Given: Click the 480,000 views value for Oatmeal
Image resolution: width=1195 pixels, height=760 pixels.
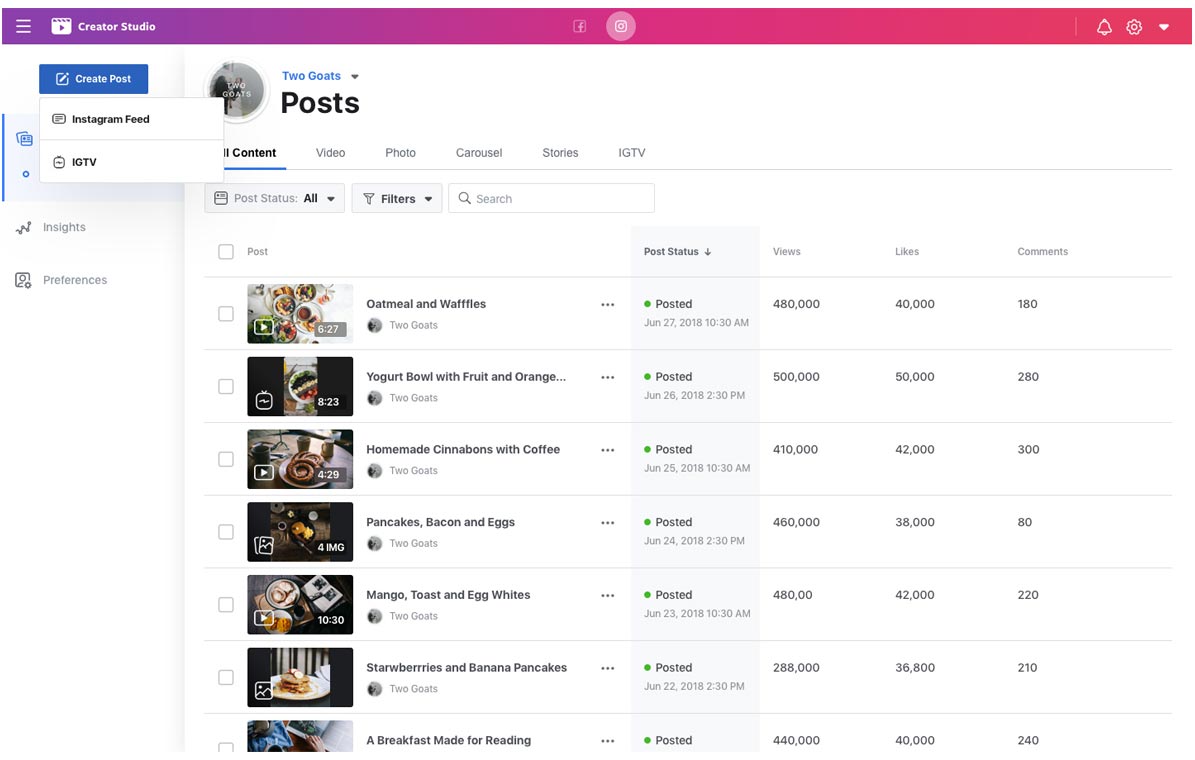Looking at the screenshot, I should pos(796,303).
